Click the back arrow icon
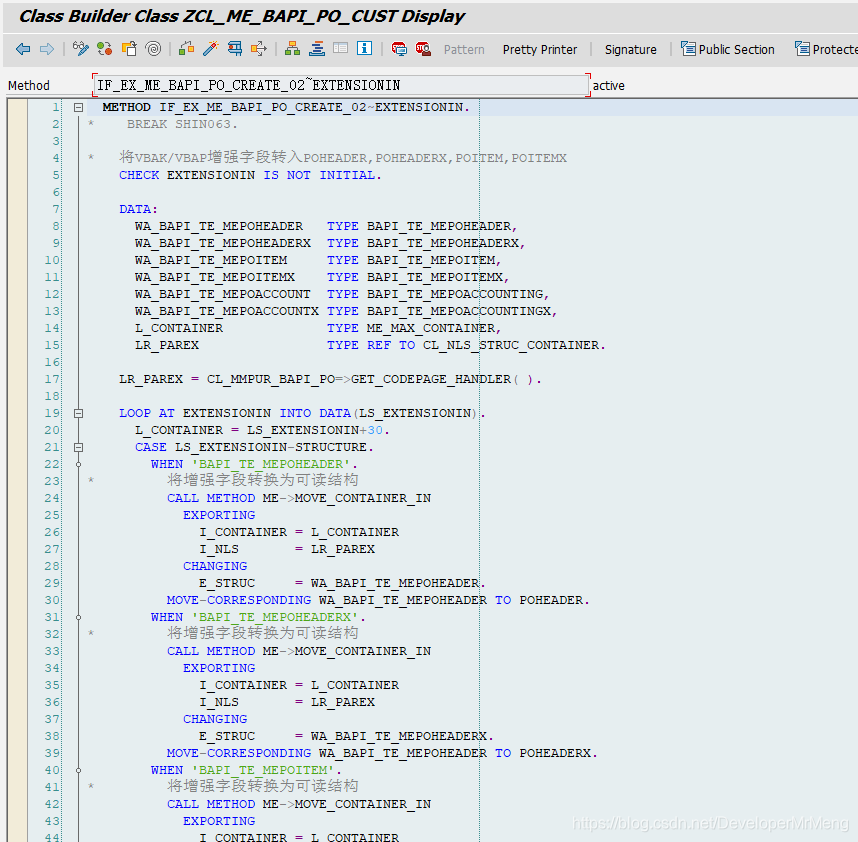 tap(23, 49)
